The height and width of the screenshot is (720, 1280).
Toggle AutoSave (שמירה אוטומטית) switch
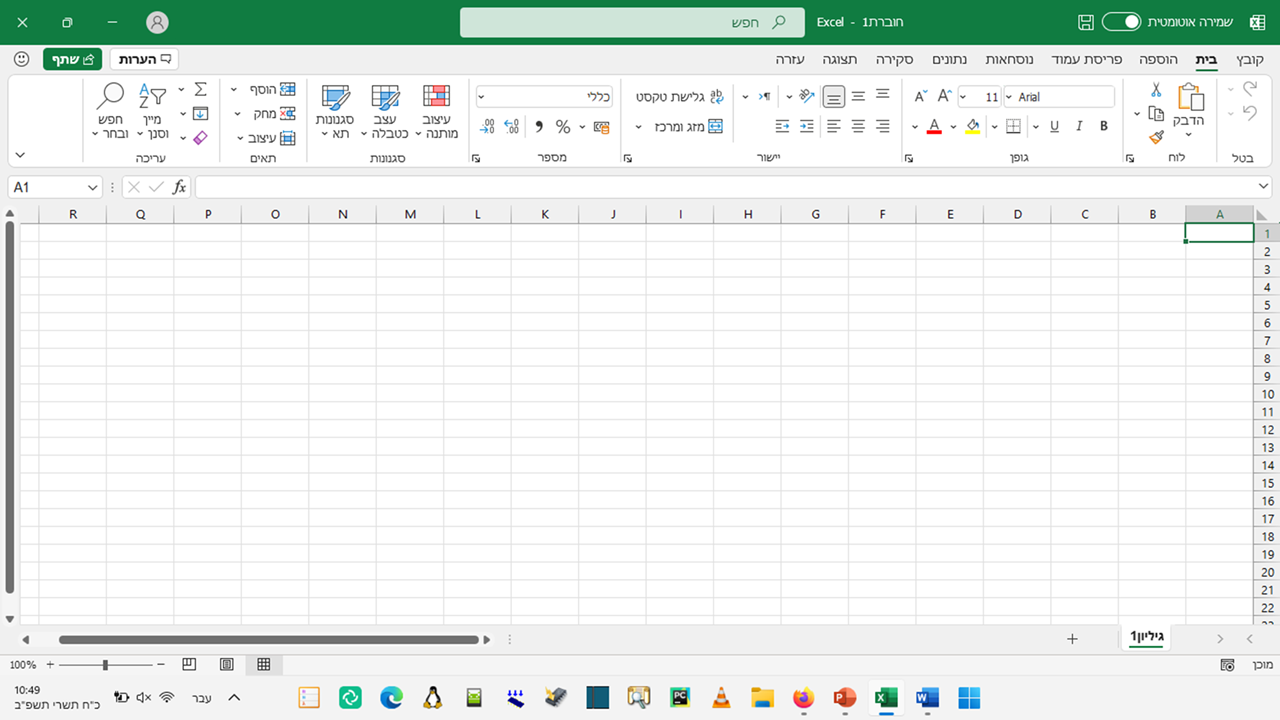pos(1121,22)
